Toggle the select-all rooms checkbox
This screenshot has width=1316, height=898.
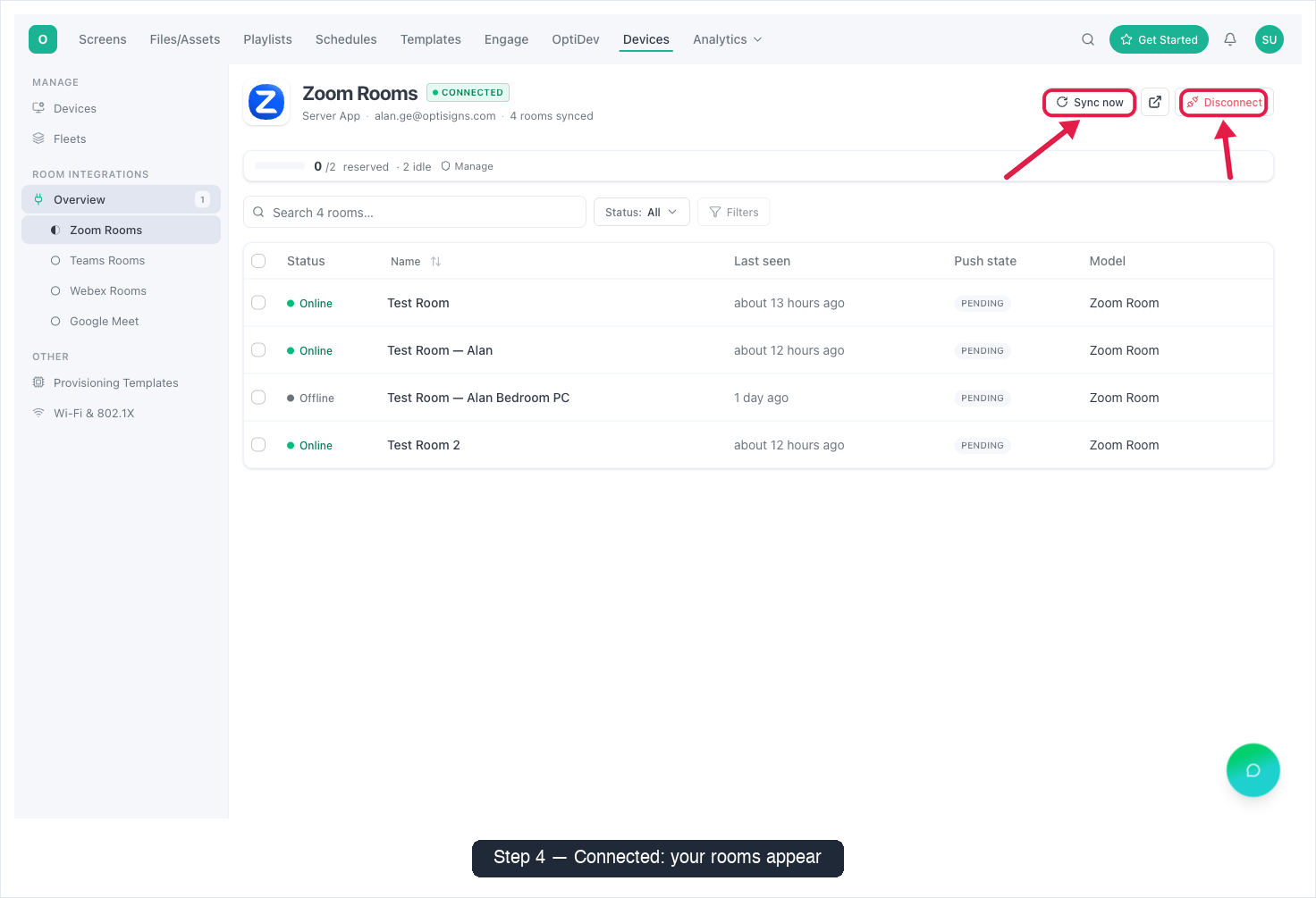[258, 261]
